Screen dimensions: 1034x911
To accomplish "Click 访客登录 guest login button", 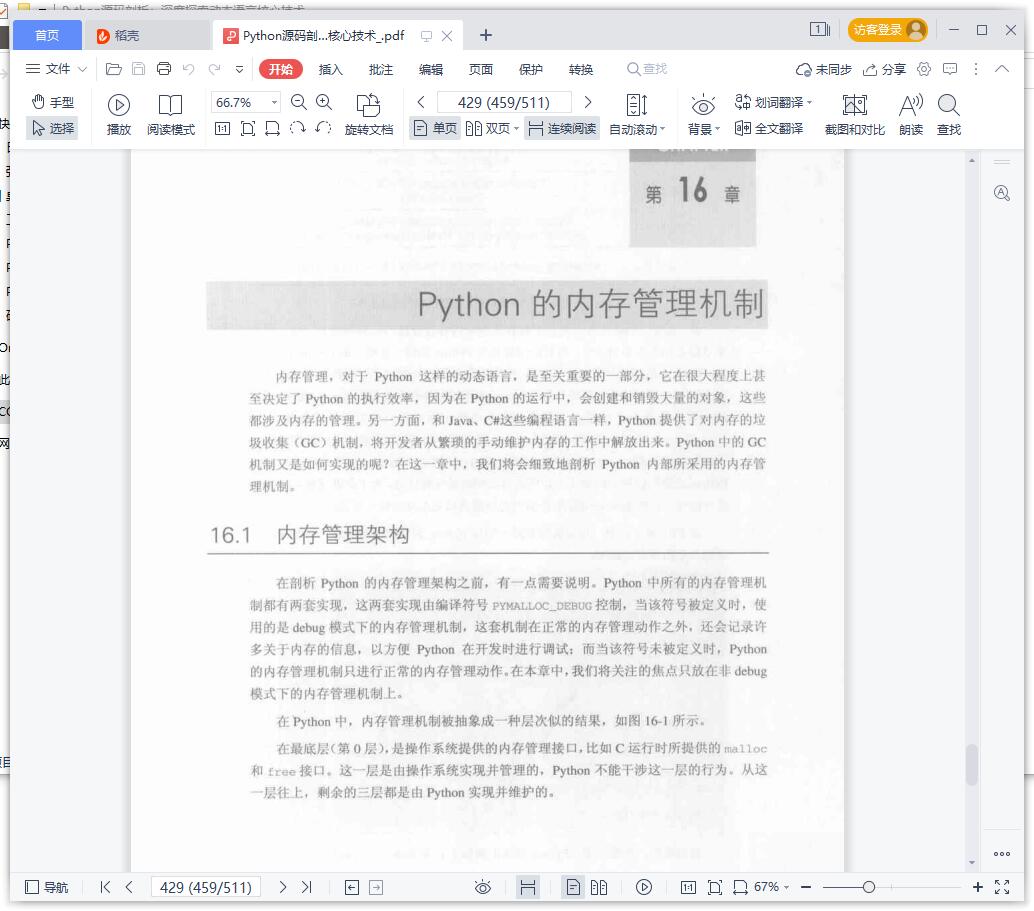I will [x=888, y=30].
